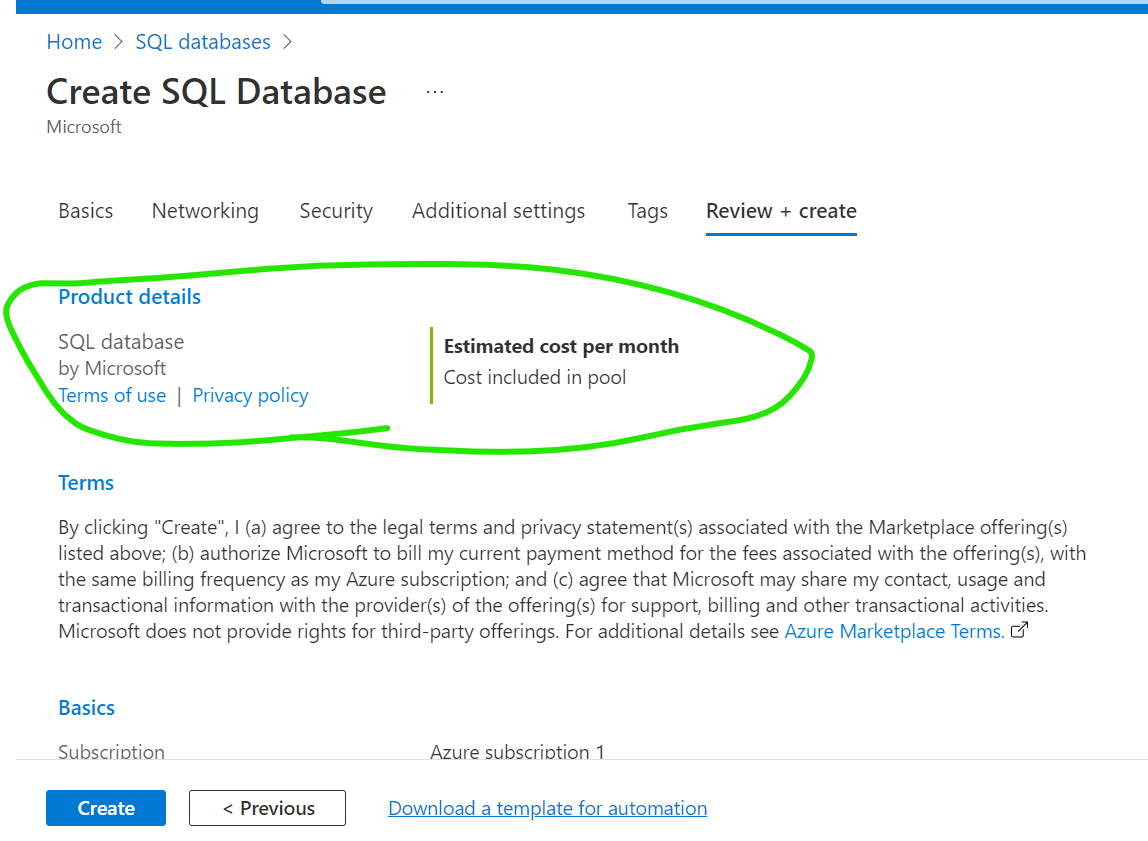
Task: Open Azure Marketplace Terms
Action: tap(893, 631)
